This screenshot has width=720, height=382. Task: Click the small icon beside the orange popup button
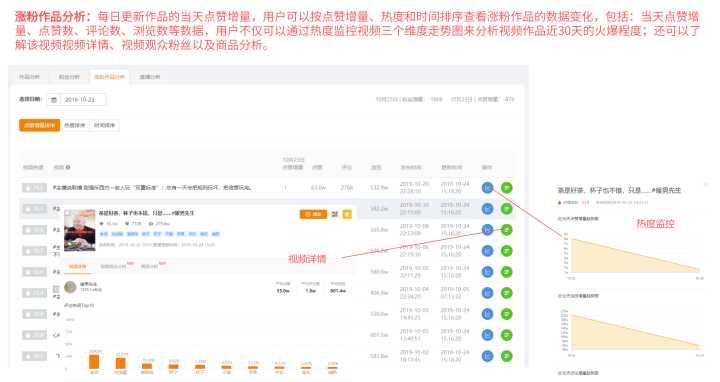click(x=335, y=214)
